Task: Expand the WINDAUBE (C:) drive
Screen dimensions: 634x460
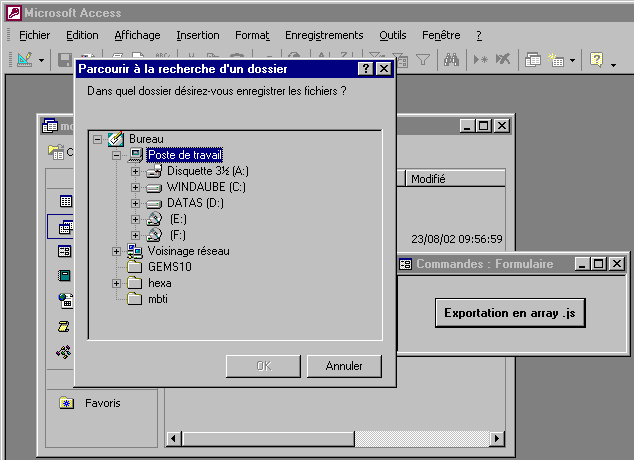Action: 135,187
